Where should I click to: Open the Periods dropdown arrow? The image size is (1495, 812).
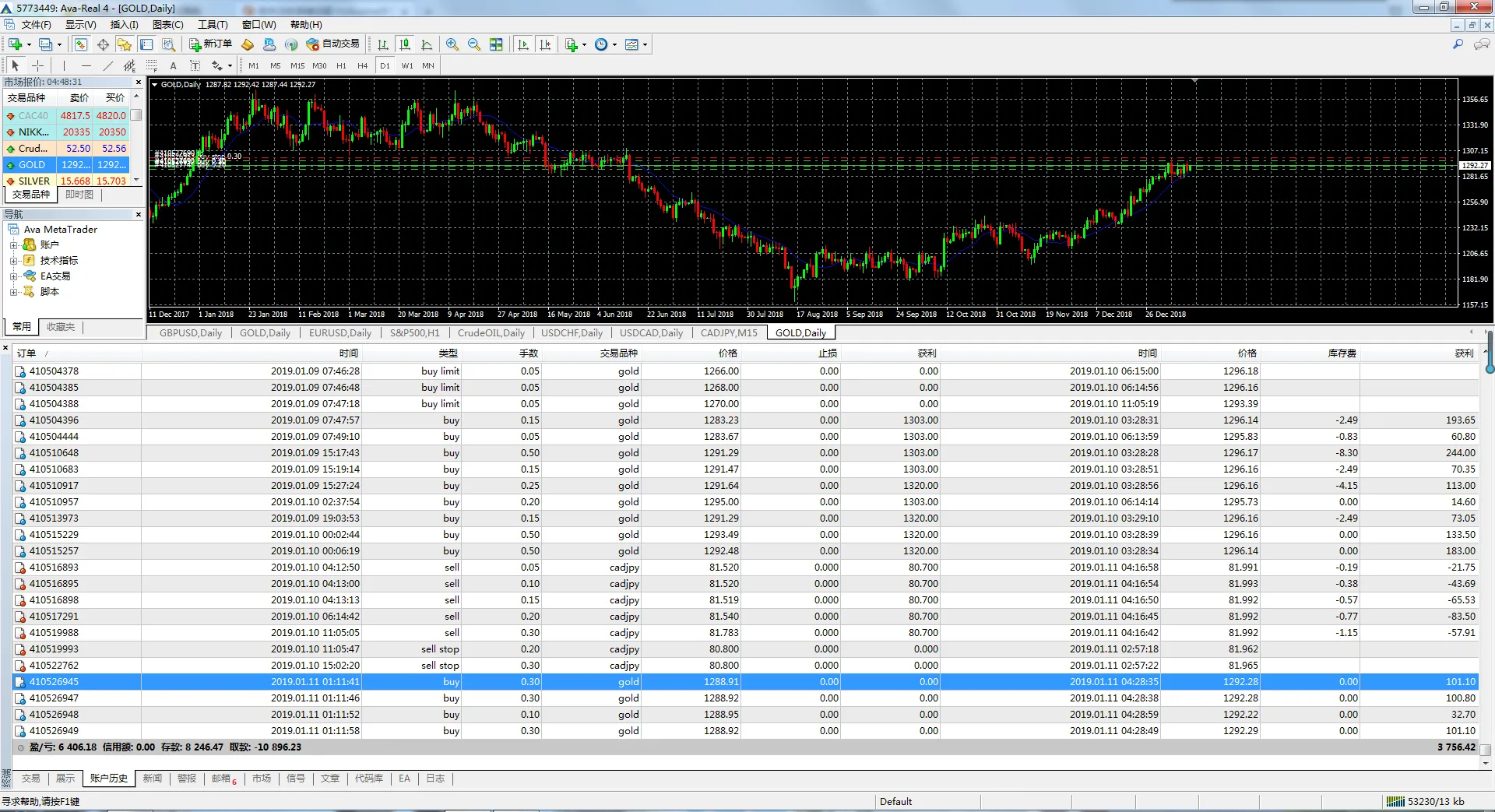[x=614, y=44]
